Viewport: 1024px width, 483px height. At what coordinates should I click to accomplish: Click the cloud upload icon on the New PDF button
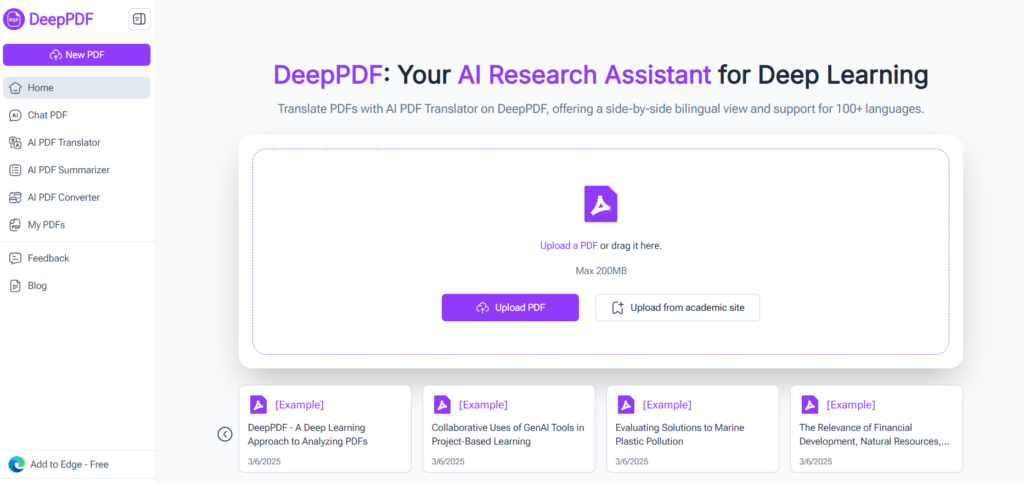coord(56,55)
